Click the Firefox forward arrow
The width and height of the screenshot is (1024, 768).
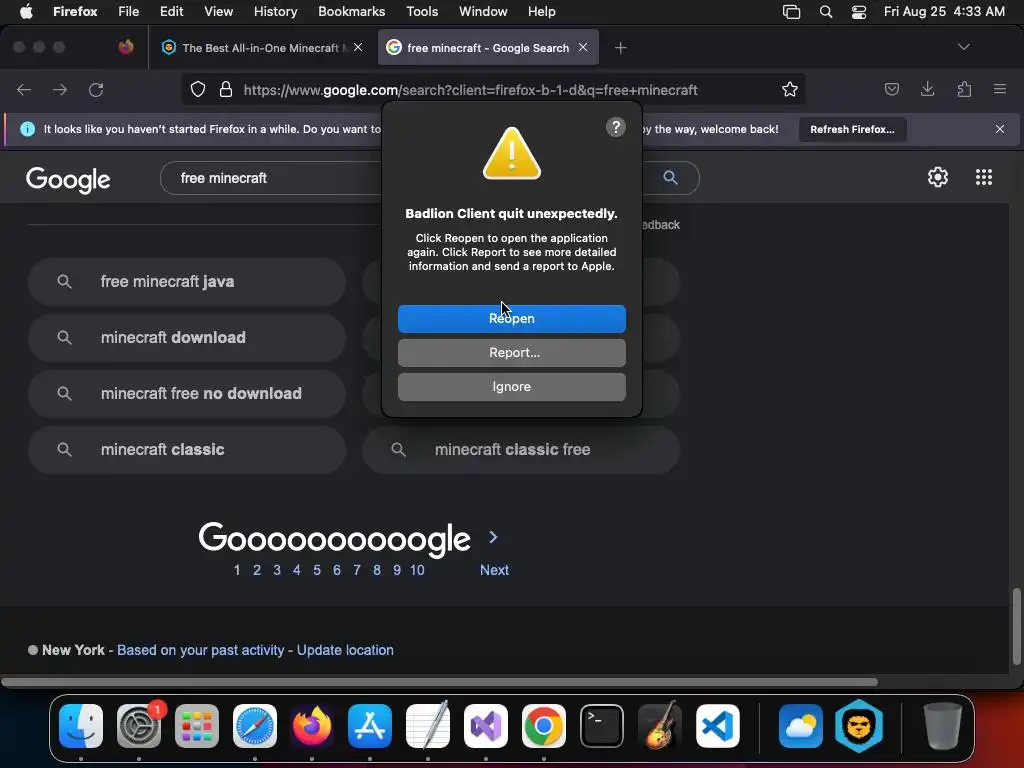(60, 89)
